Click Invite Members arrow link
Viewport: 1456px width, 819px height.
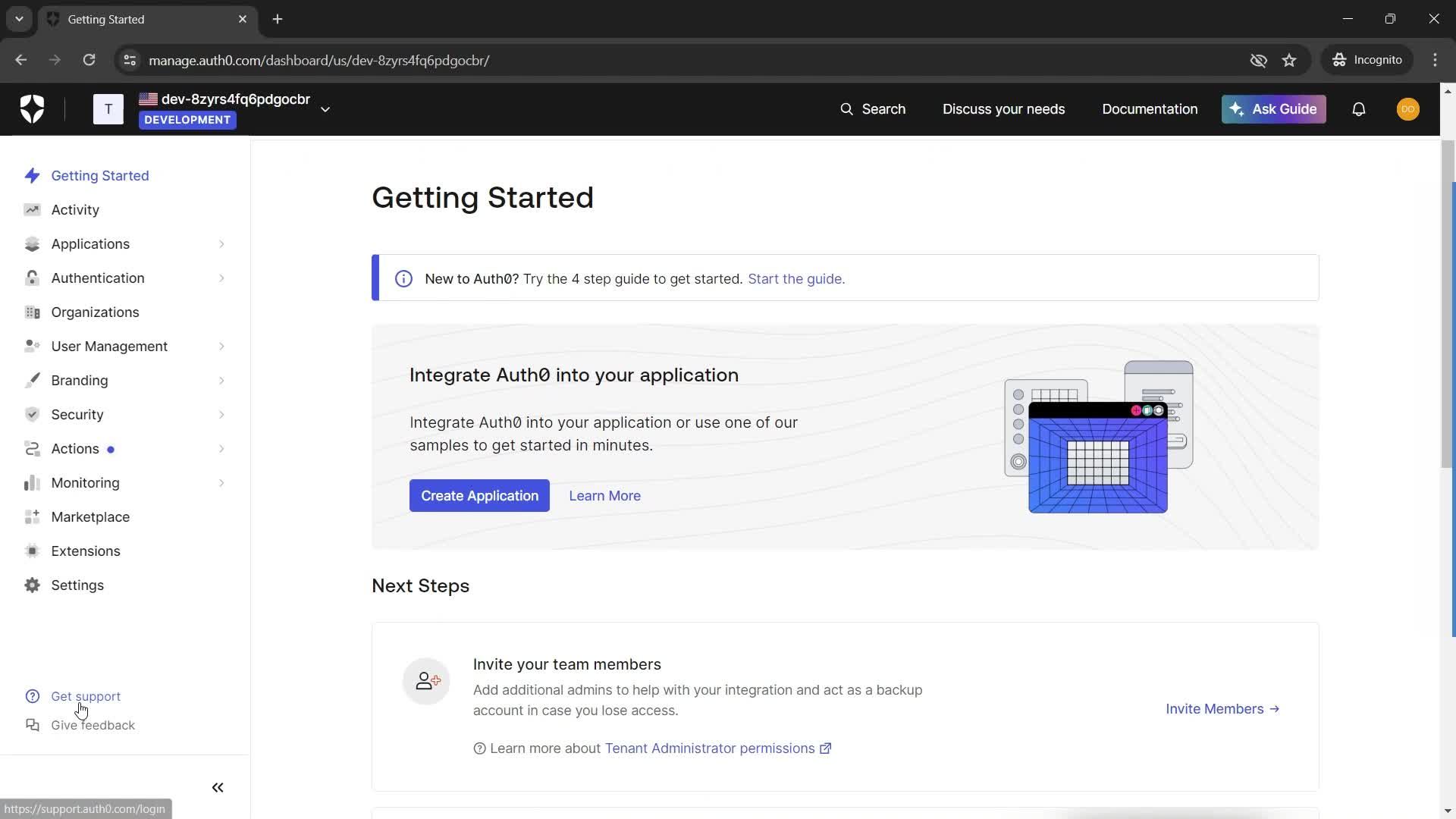click(x=1222, y=709)
